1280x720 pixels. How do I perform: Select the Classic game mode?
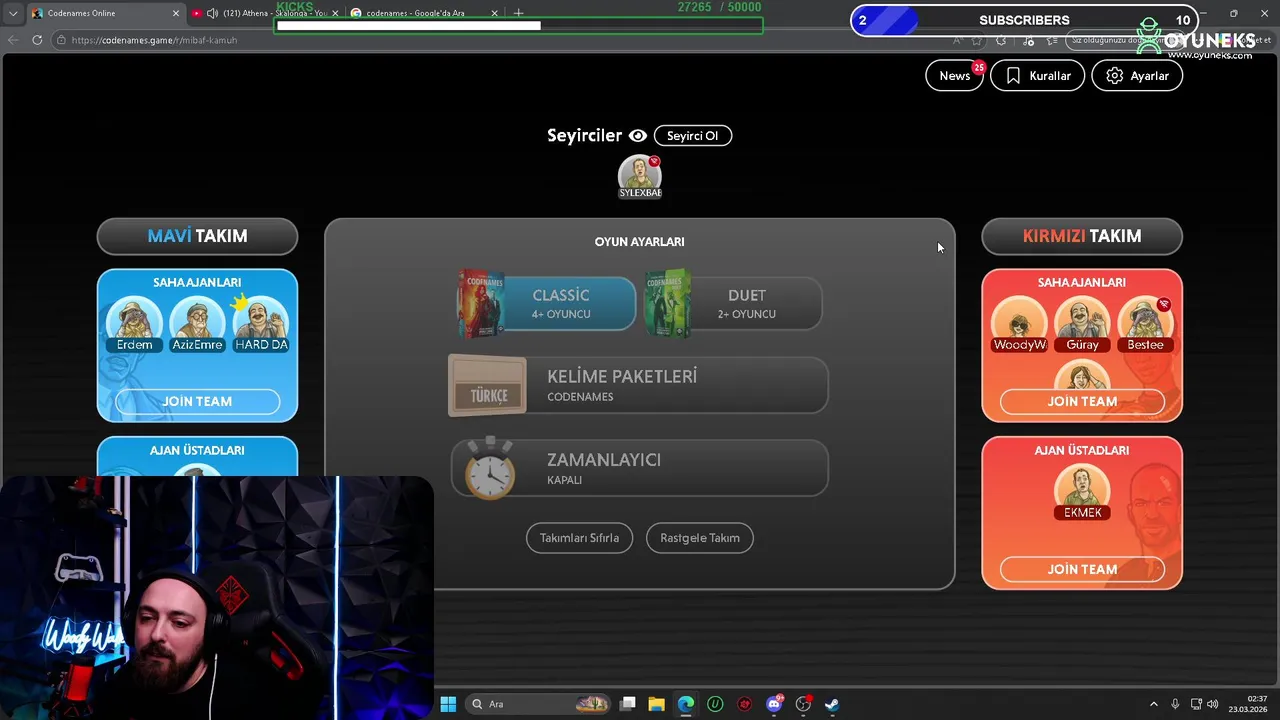pyautogui.click(x=546, y=304)
